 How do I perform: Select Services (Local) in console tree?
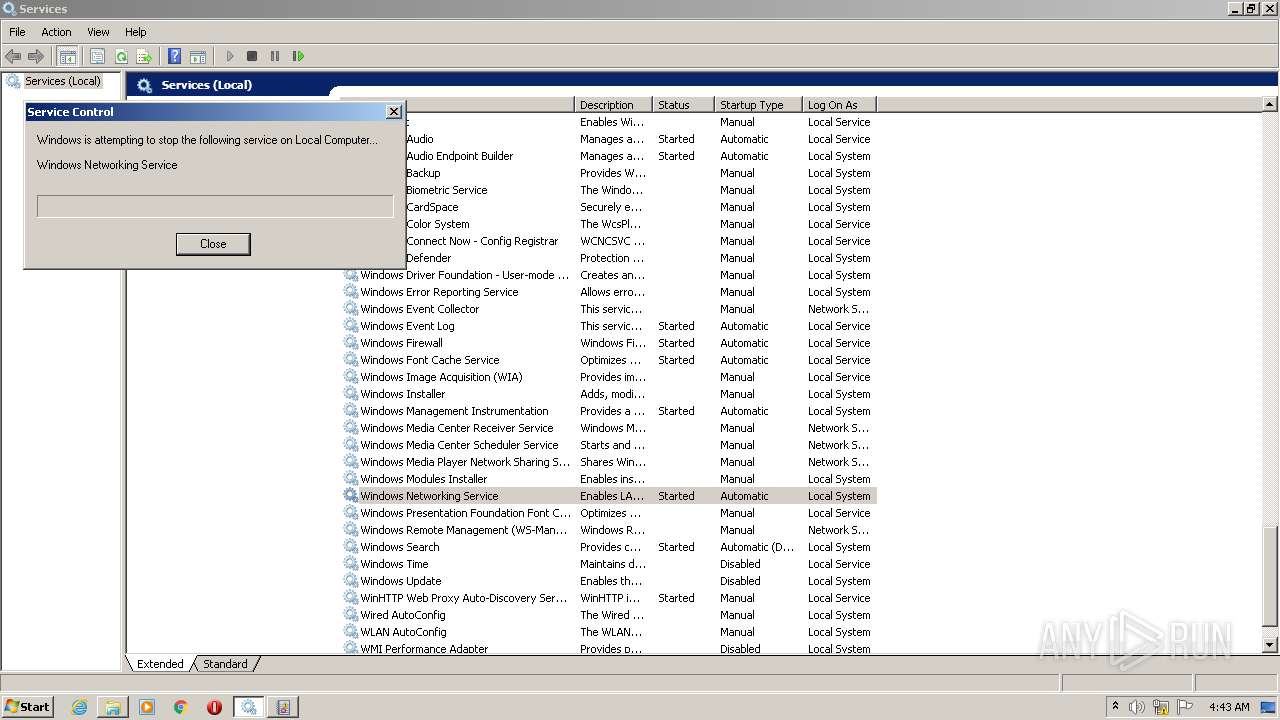[x=62, y=81]
